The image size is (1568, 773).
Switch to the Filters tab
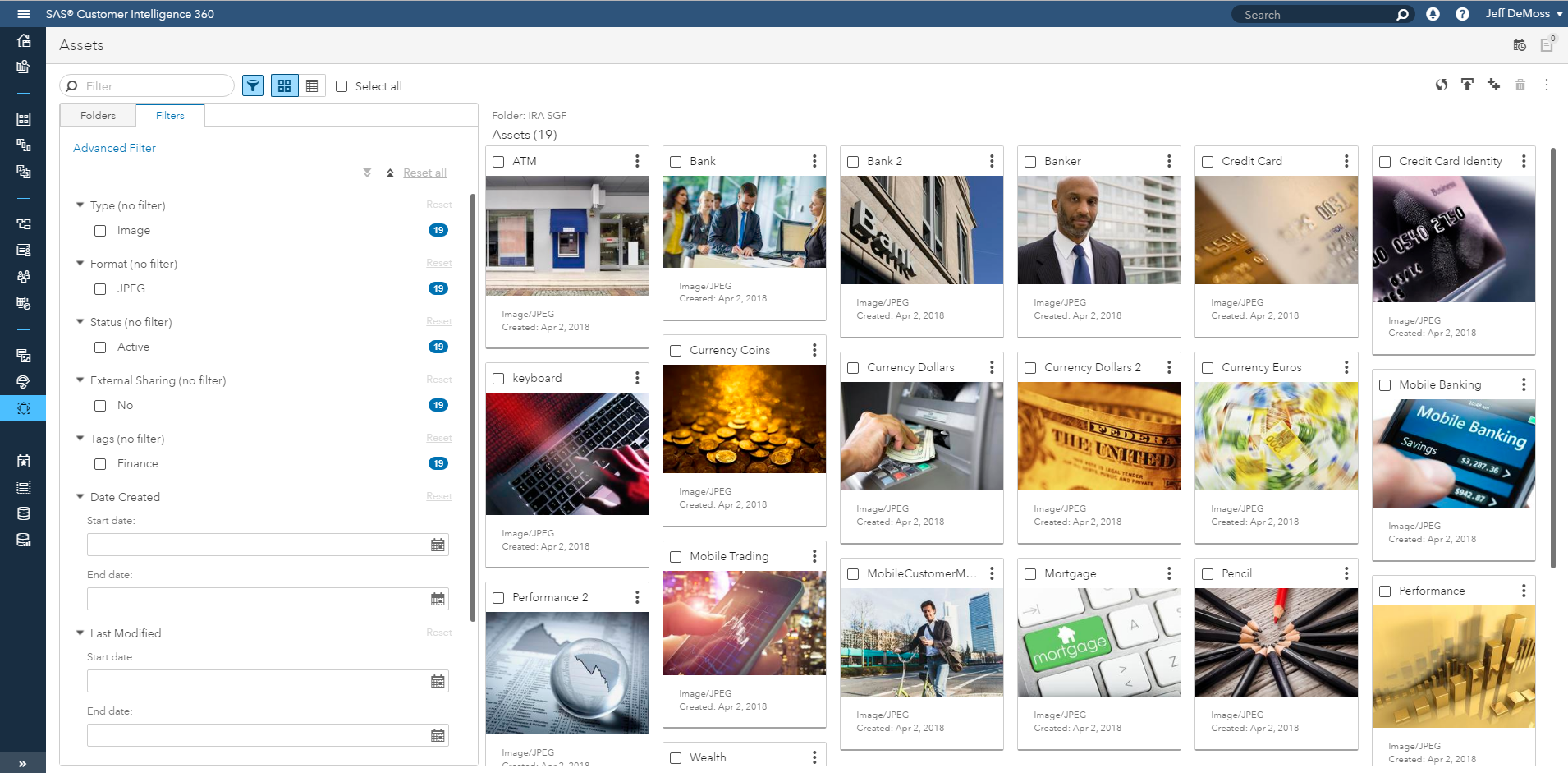click(170, 116)
